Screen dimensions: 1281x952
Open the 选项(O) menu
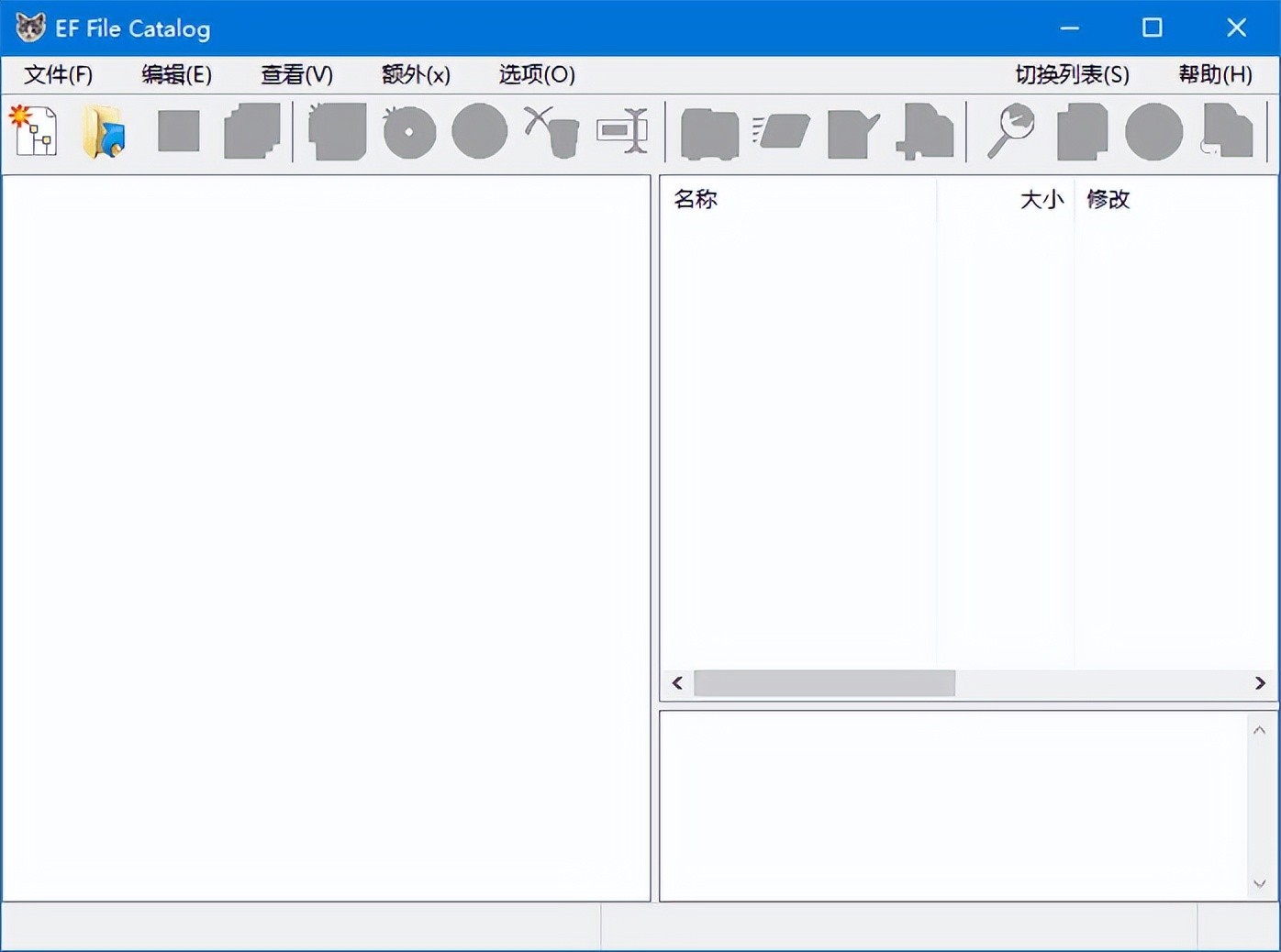tap(535, 74)
